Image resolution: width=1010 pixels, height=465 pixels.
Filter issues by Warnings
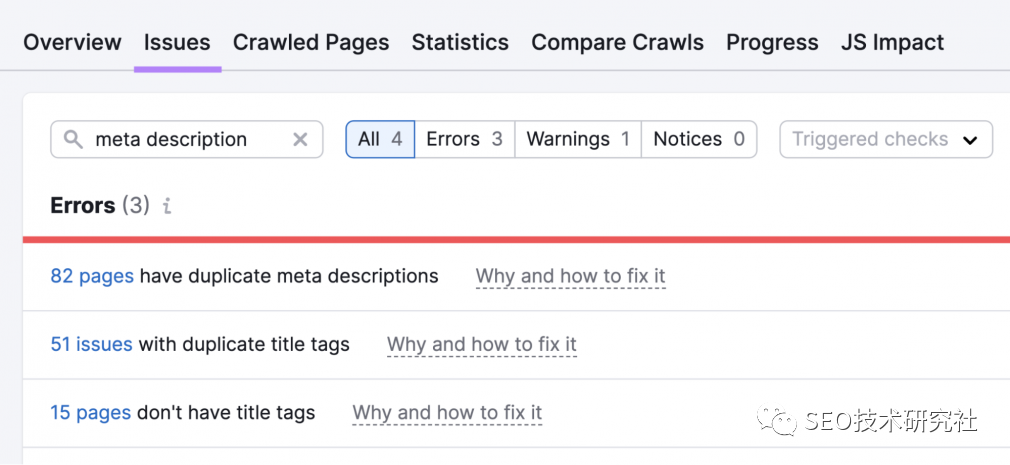click(577, 140)
